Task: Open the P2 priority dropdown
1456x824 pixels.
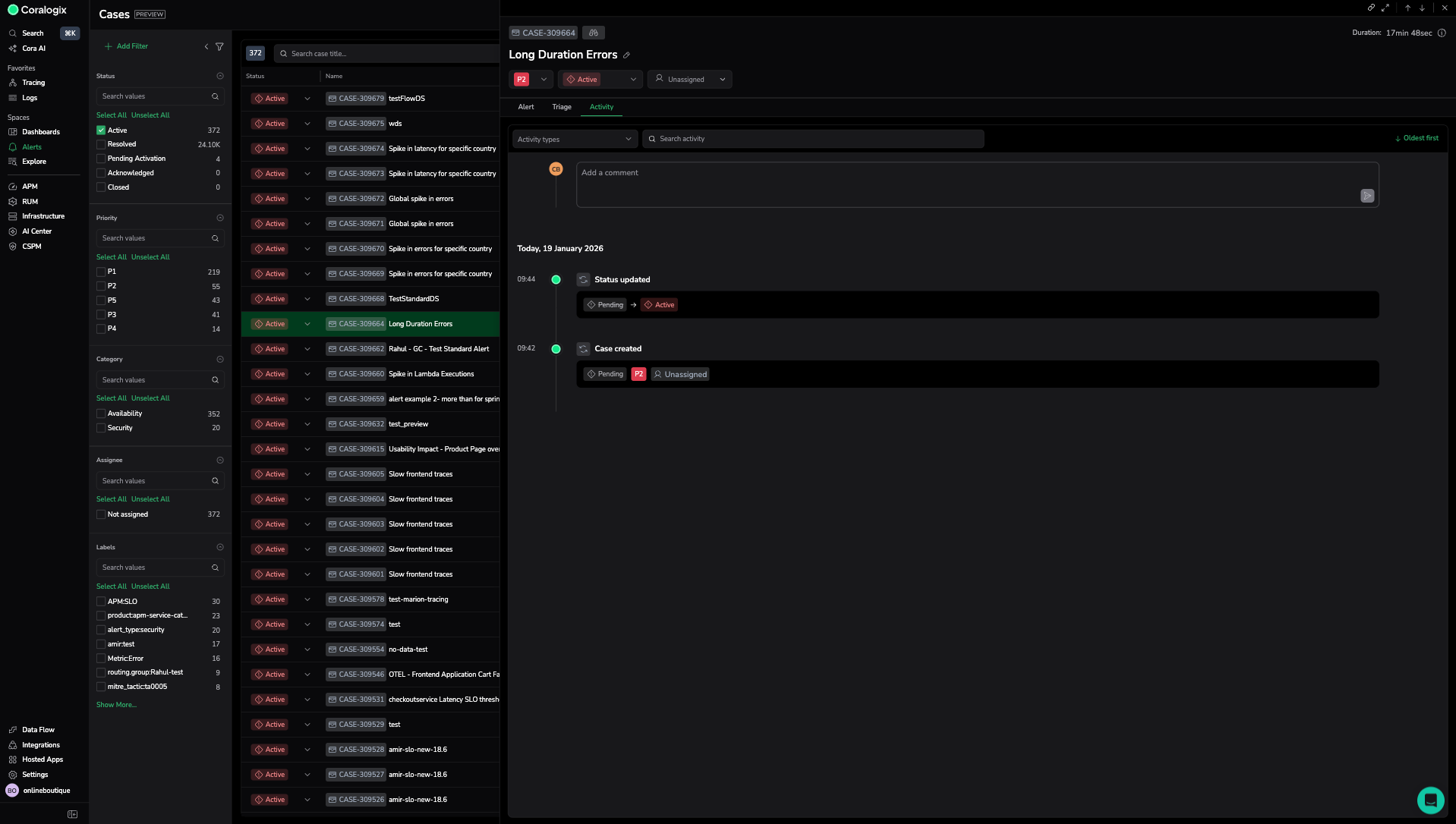Action: click(531, 80)
